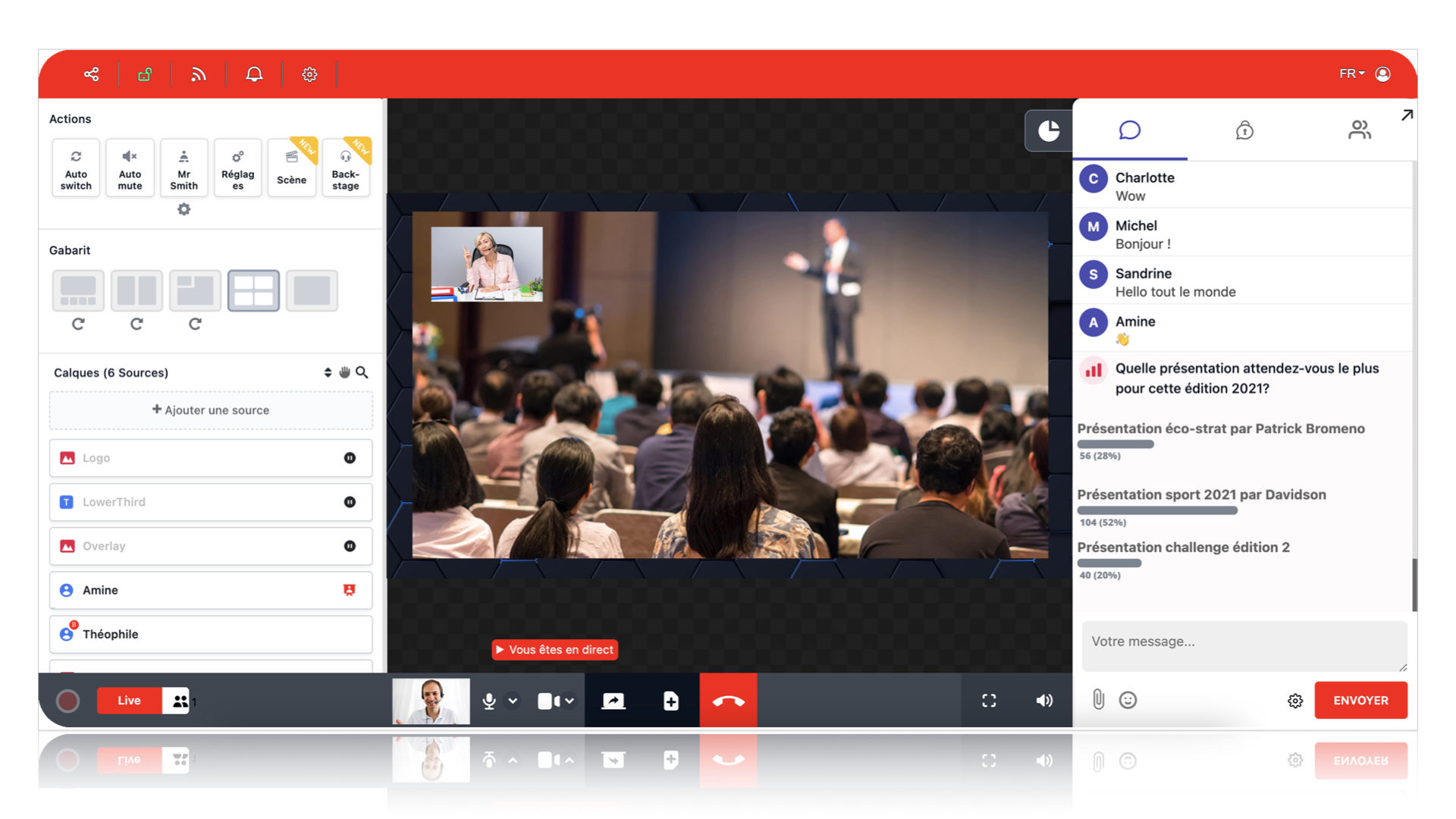Click the ENVOYER button
Screen dimensions: 1456x819
(x=1360, y=700)
